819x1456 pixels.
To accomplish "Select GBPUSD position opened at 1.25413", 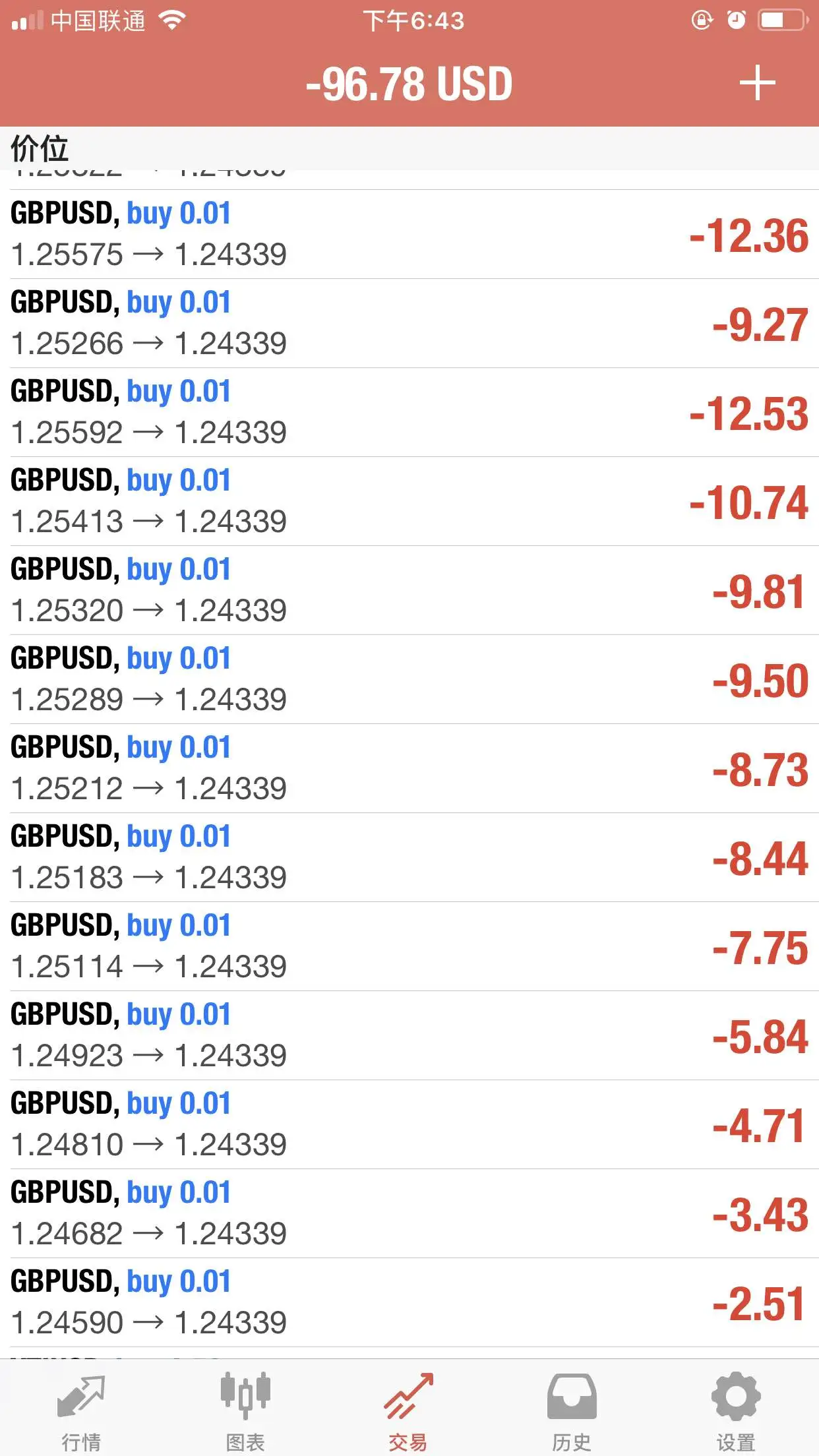I will [x=409, y=502].
